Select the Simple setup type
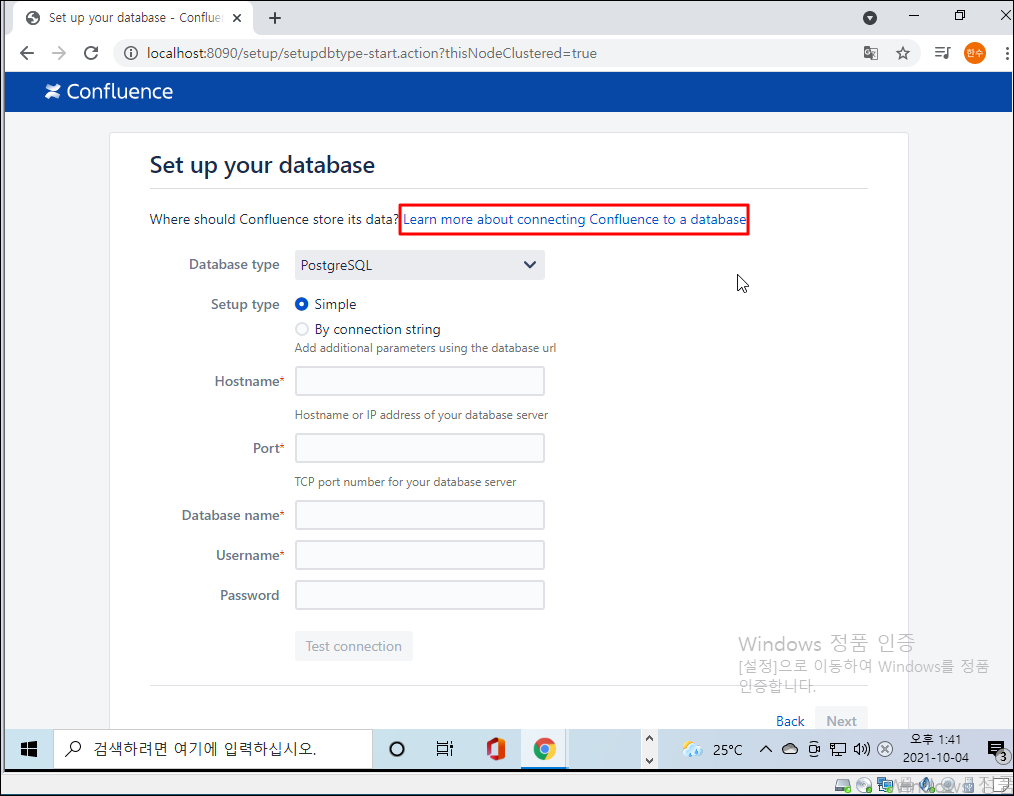This screenshot has width=1014, height=796. 301,304
